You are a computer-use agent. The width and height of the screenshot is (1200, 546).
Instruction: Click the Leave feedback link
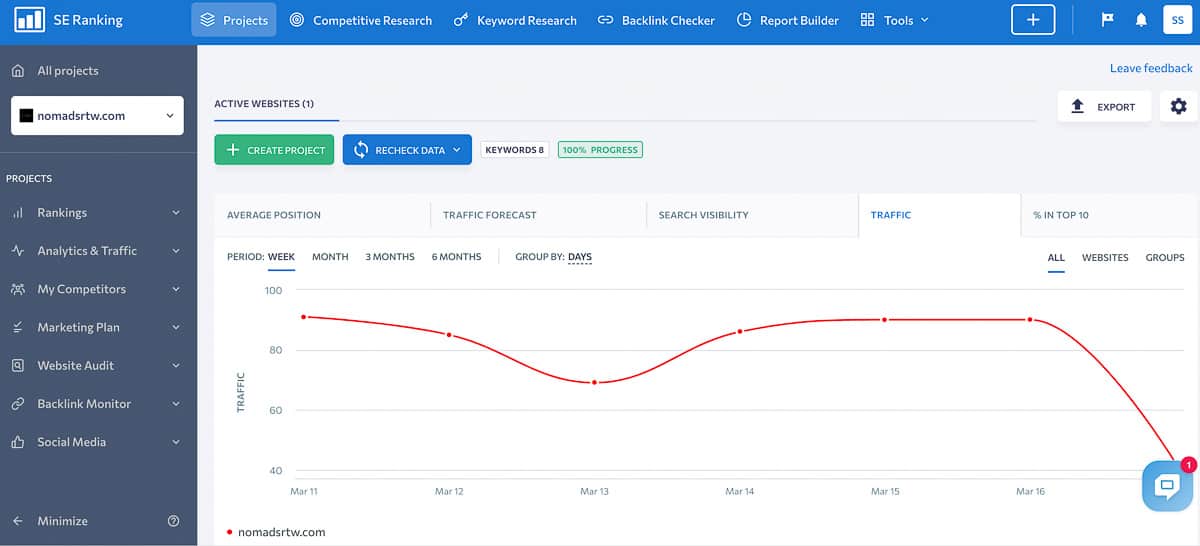click(x=1151, y=68)
